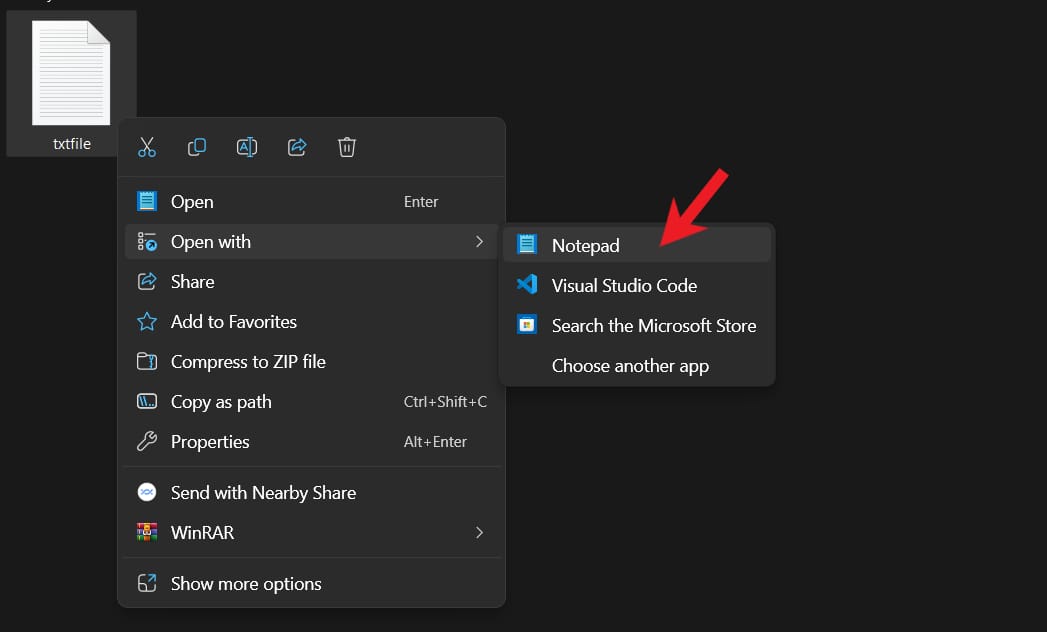The image size is (1047, 632).
Task: Click the Share icon in the top toolbar
Action: tap(297, 146)
